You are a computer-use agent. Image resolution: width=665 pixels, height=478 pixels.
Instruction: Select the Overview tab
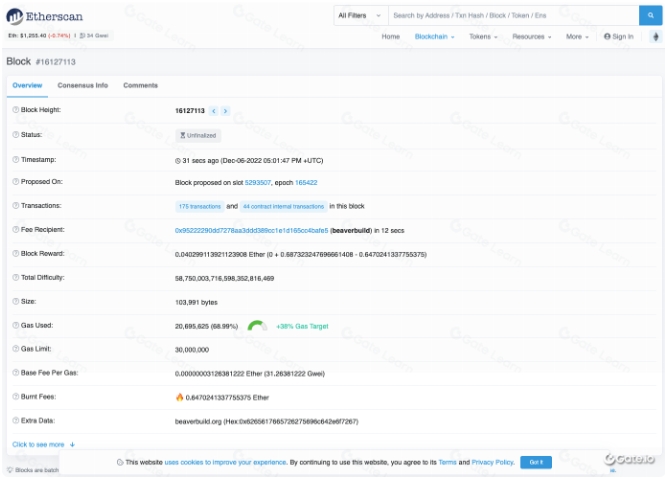point(27,85)
